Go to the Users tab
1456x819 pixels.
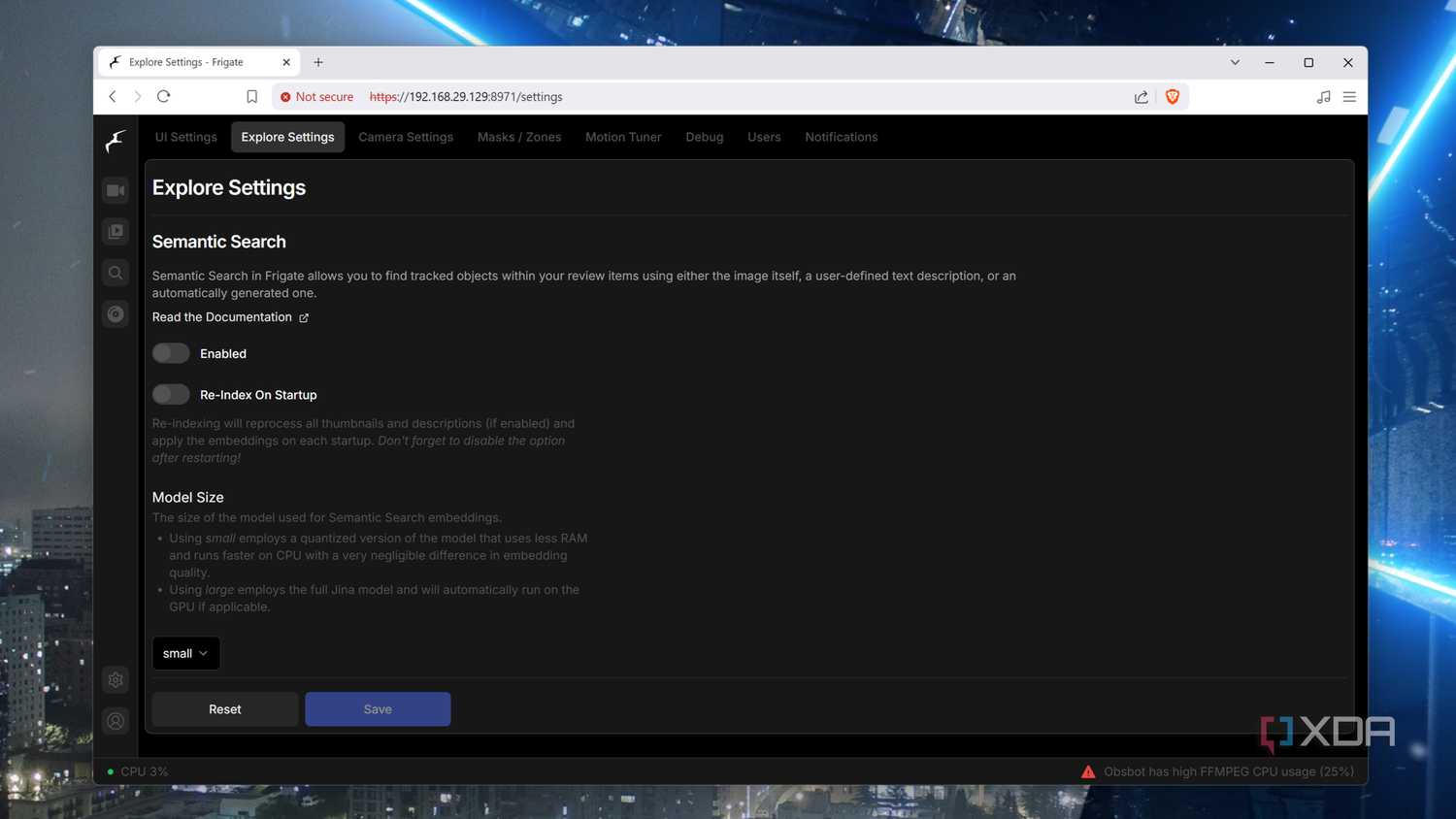[x=764, y=137]
